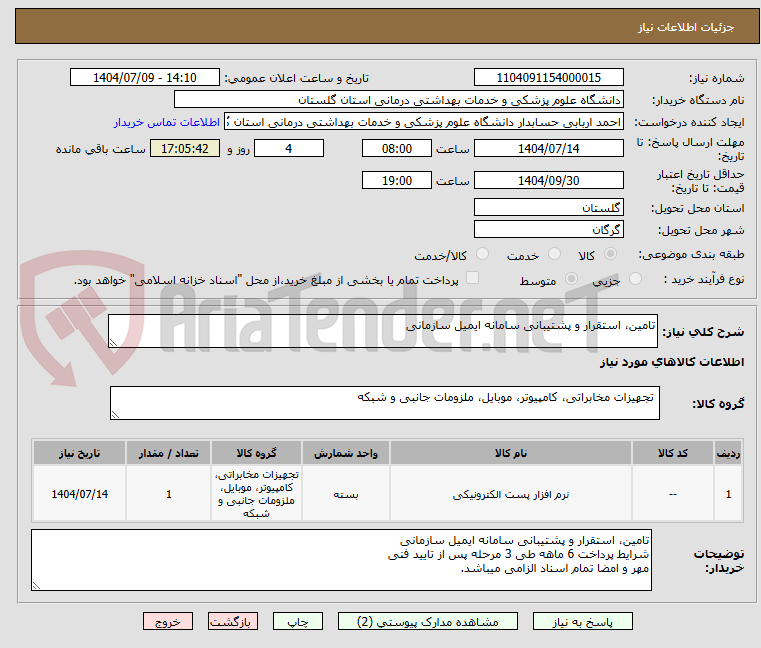Click the بازگشت back button
The image size is (761, 648).
233,621
